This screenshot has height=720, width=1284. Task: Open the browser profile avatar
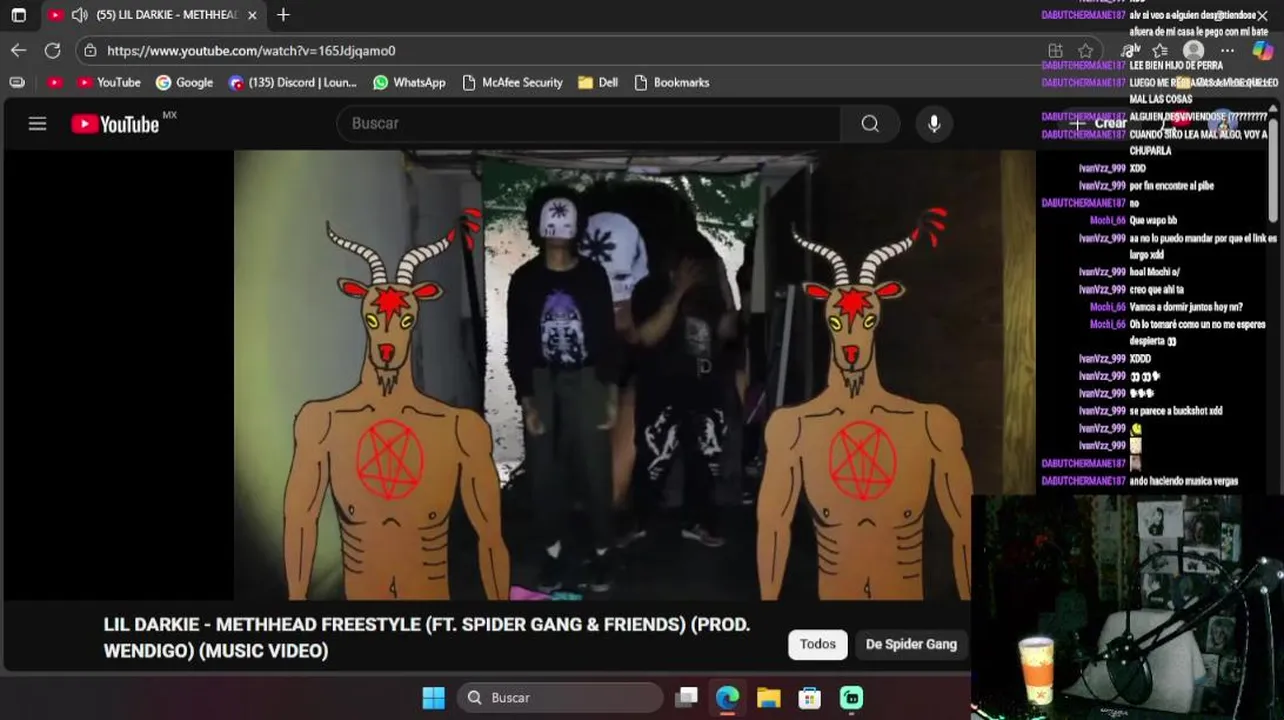(x=1193, y=50)
